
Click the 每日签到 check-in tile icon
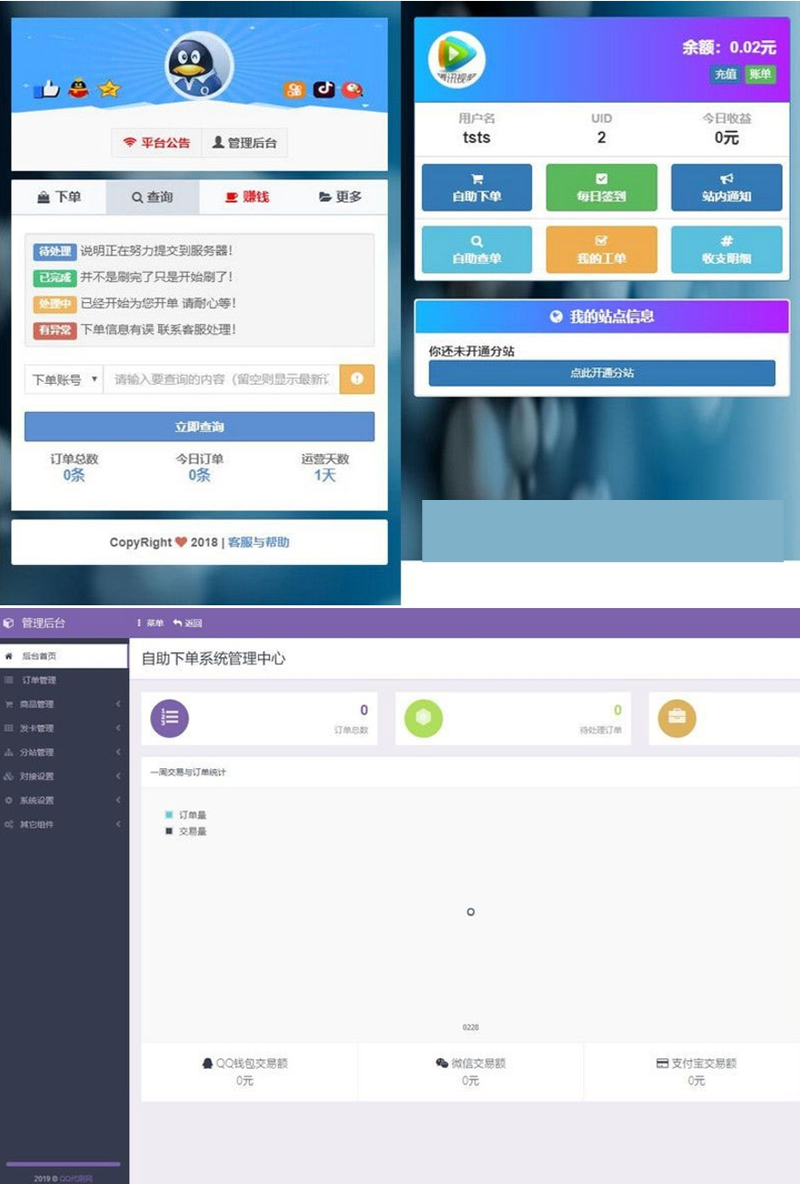click(601, 178)
